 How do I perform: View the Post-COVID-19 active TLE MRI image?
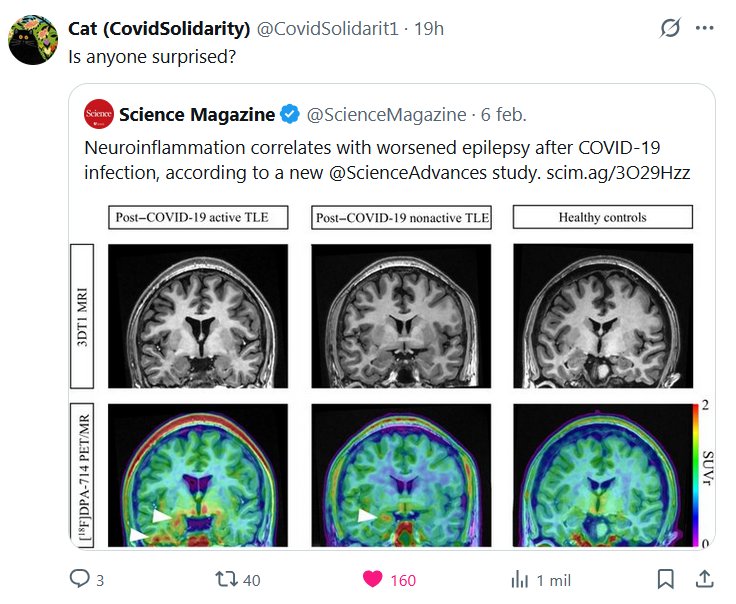click(198, 316)
